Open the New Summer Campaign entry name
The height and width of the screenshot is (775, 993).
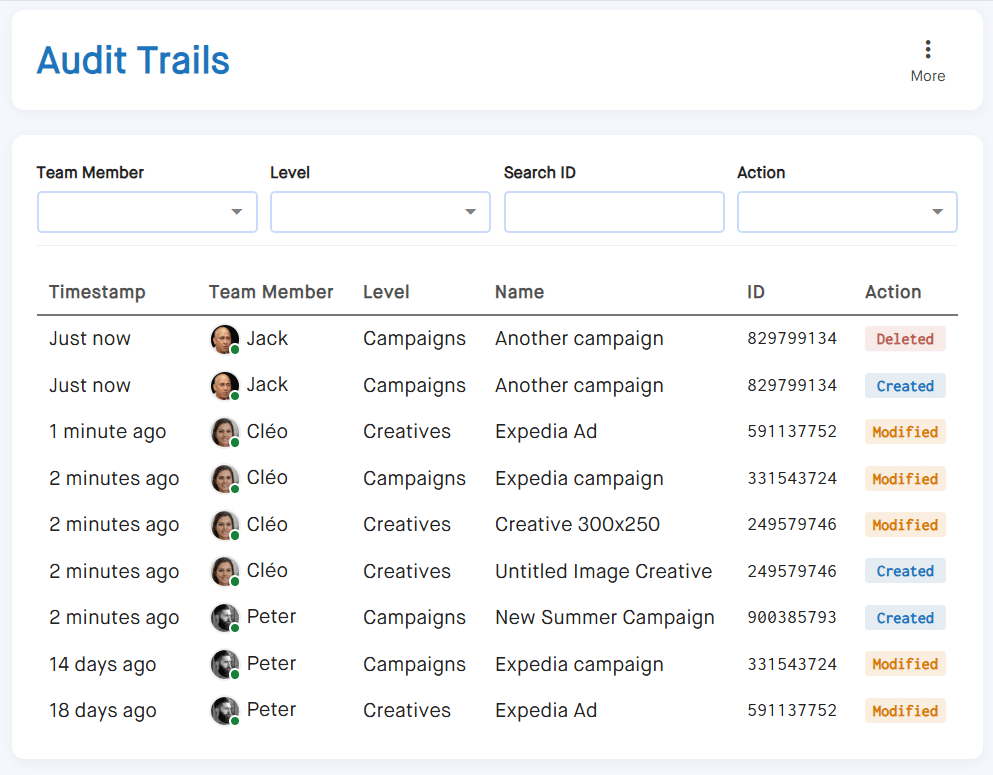(604, 618)
